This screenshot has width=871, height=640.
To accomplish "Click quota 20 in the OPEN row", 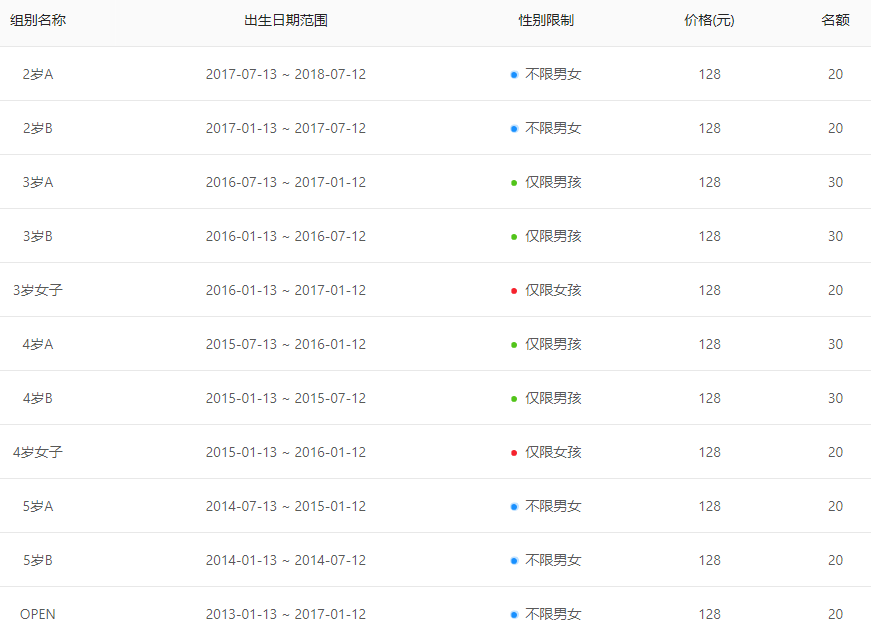I will pos(835,614).
